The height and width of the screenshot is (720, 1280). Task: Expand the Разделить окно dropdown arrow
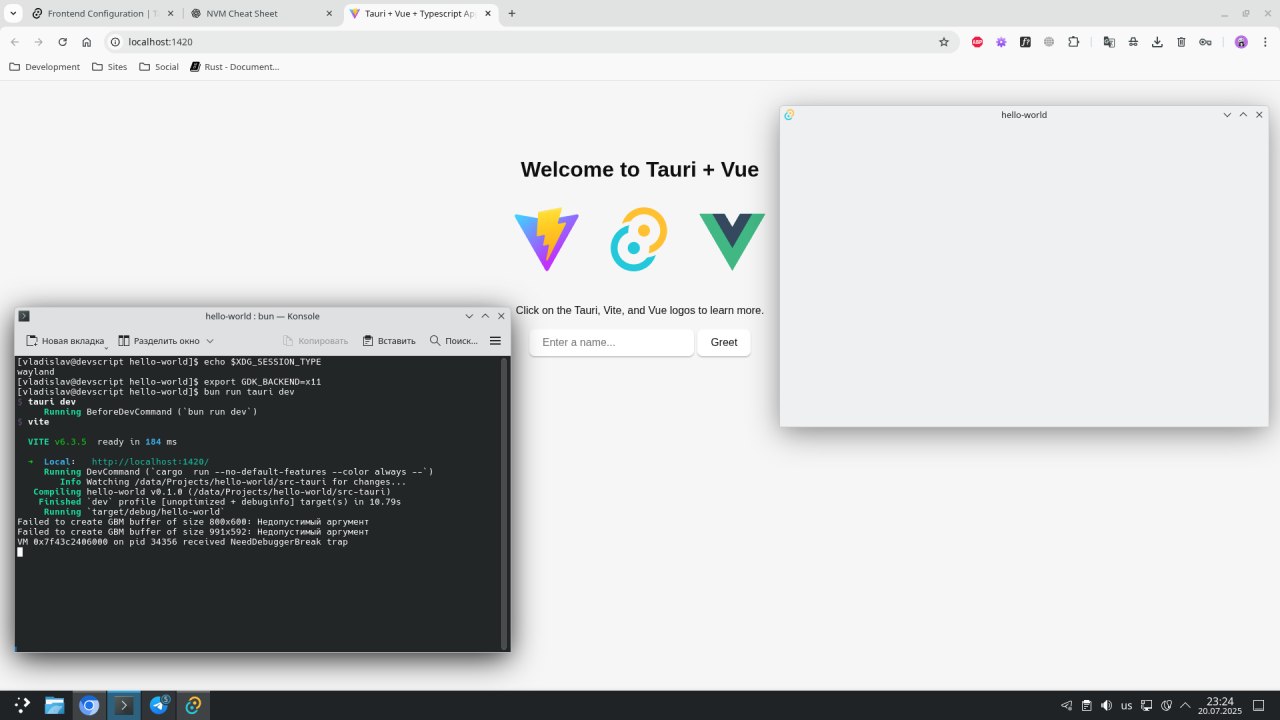click(210, 341)
